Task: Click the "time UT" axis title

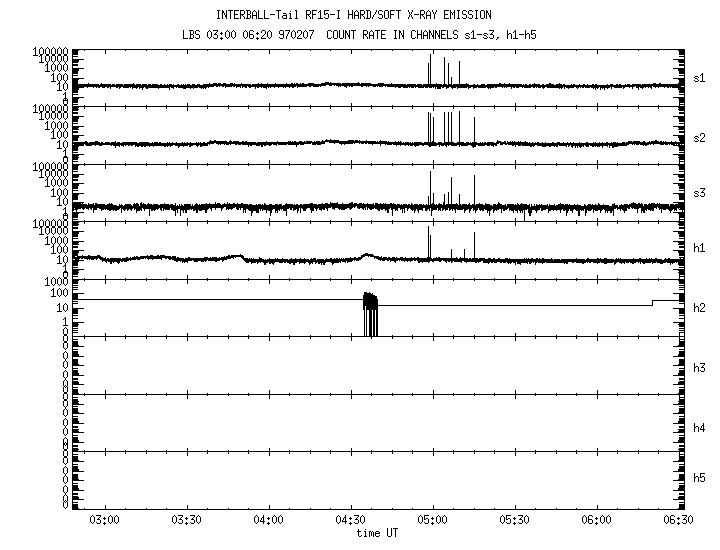Action: (381, 533)
